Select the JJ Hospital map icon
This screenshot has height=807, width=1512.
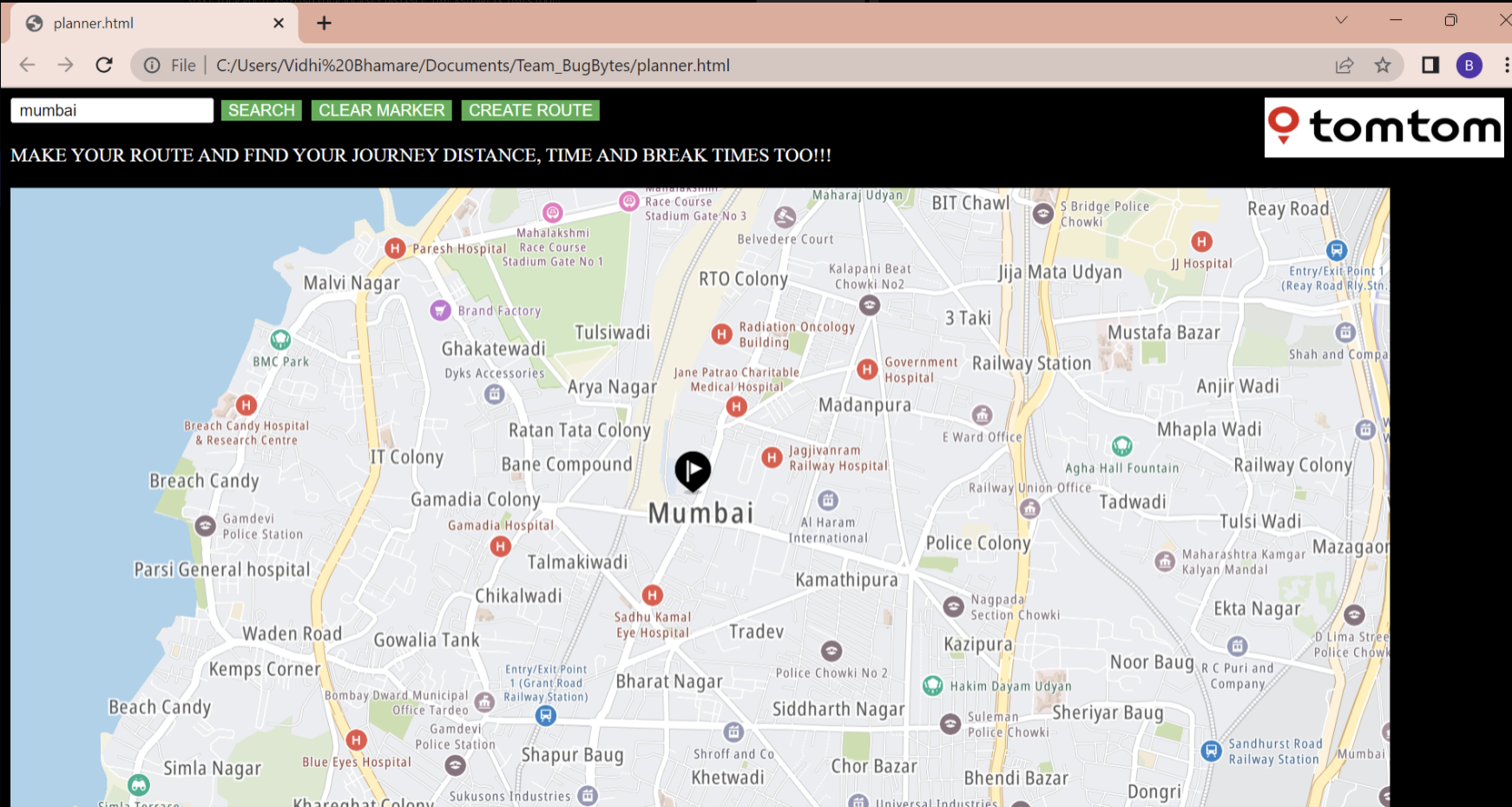[x=1202, y=241]
